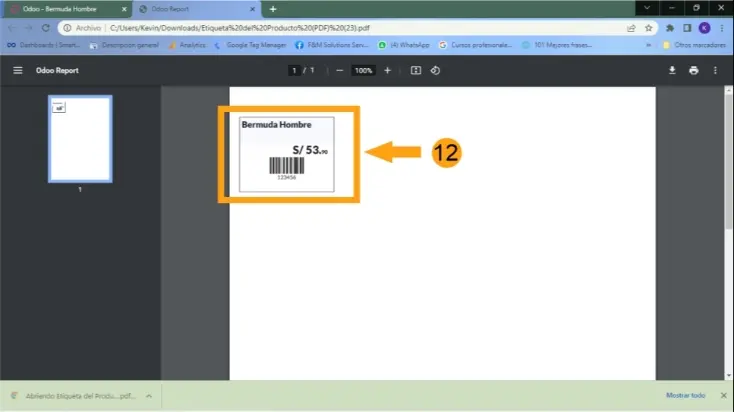Open the browser extensions puzzle icon
The width and height of the screenshot is (734, 412).
[x=670, y=28]
